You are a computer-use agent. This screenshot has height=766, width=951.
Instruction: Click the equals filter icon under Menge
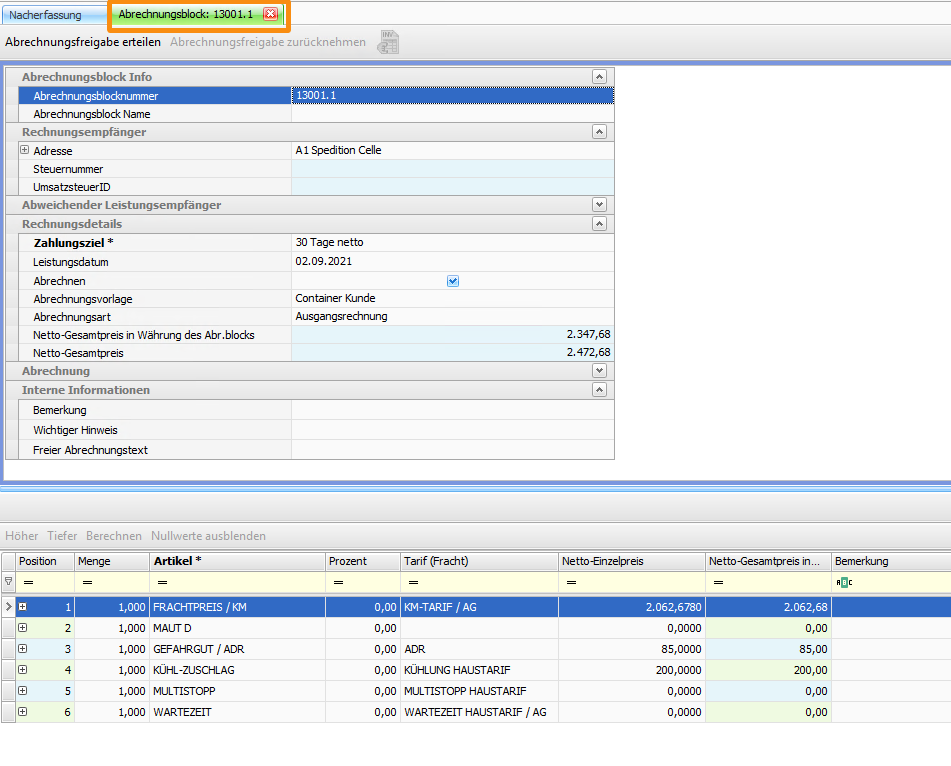click(x=87, y=582)
